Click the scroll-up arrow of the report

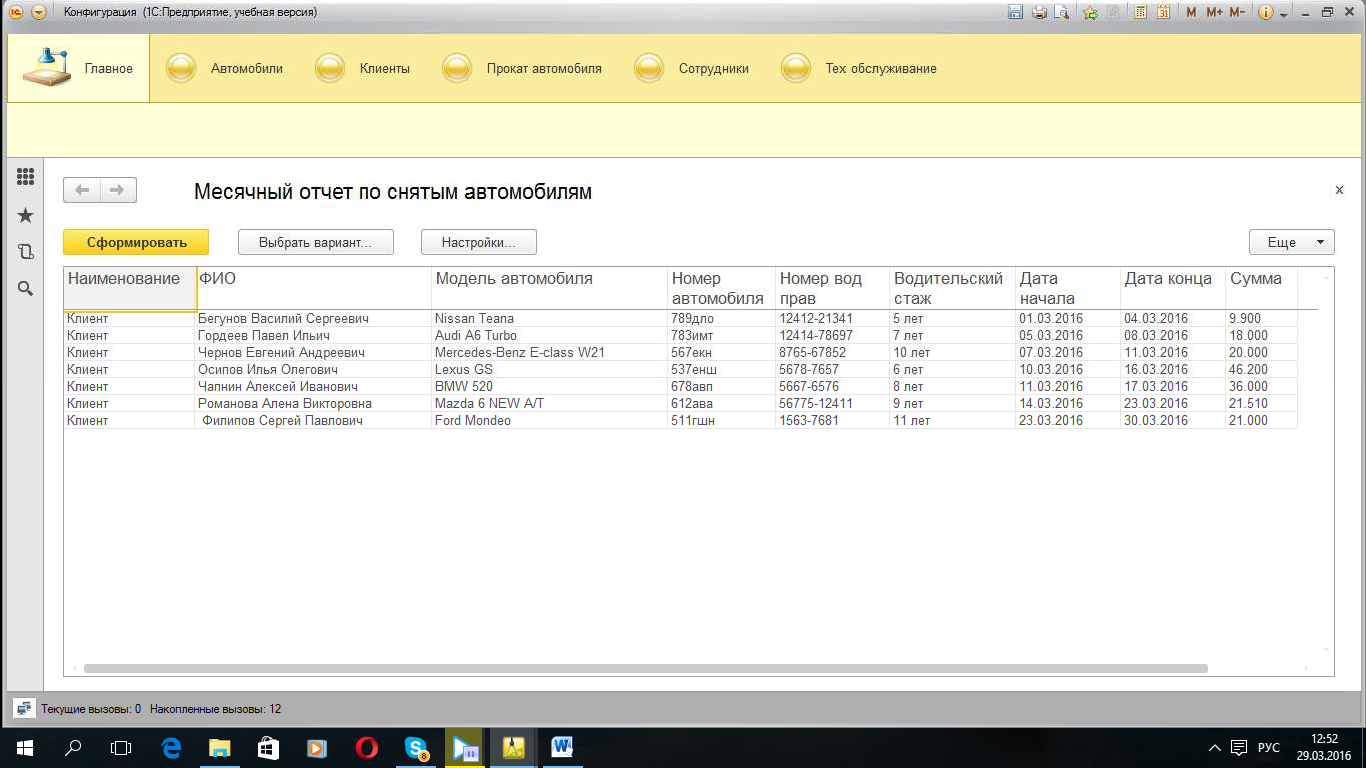click(x=1327, y=276)
